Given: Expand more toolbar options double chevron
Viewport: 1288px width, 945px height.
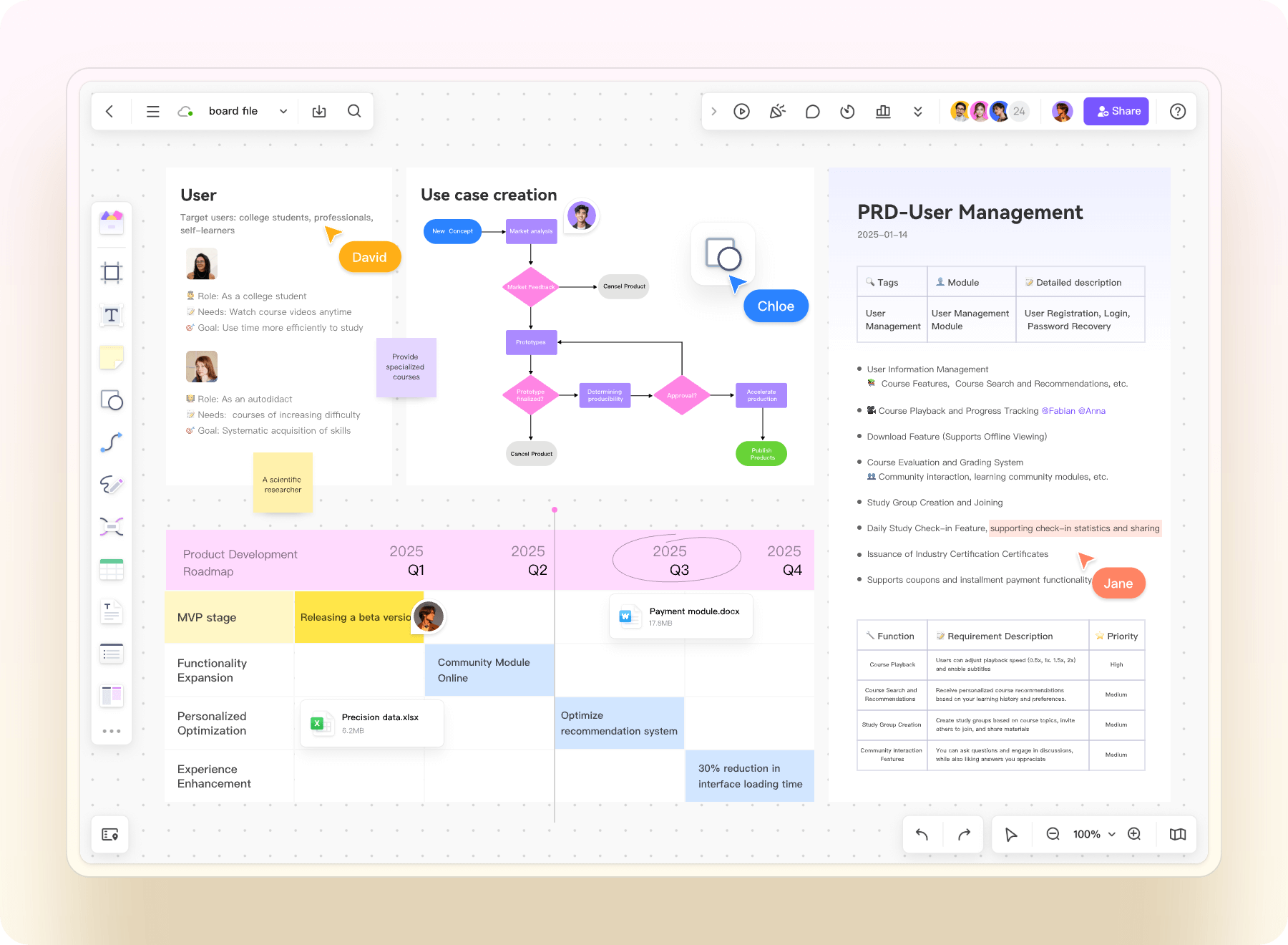Looking at the screenshot, I should pos(917,112).
